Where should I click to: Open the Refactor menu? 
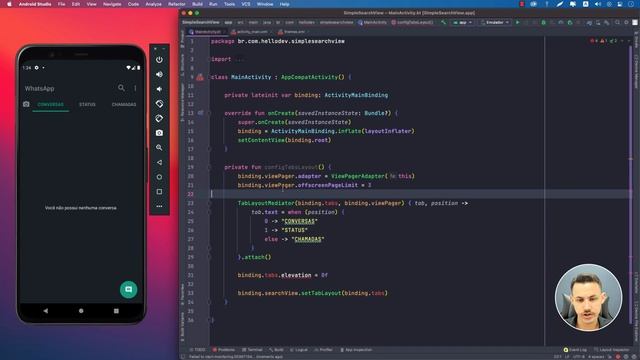click(177, 4)
